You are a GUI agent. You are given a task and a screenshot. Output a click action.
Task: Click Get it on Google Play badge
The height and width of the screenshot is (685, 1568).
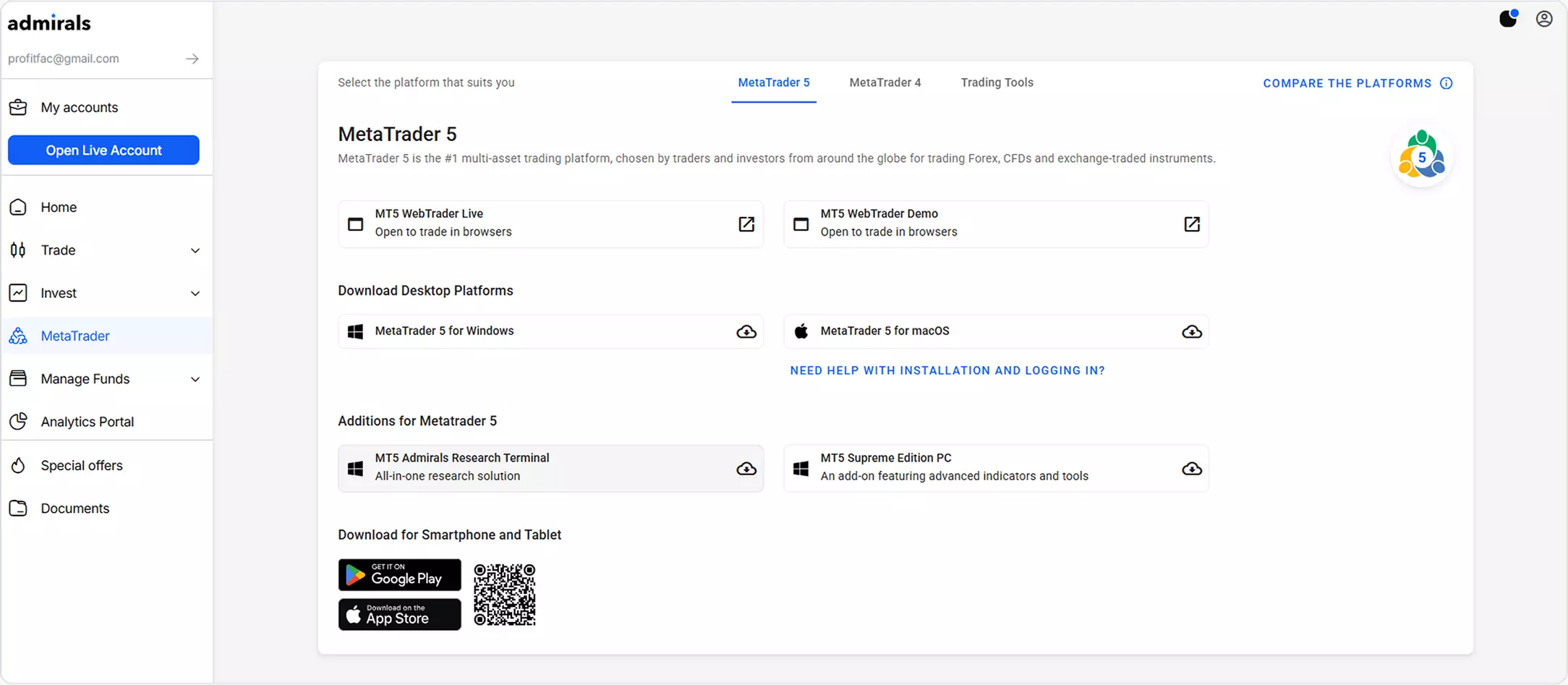point(399,575)
